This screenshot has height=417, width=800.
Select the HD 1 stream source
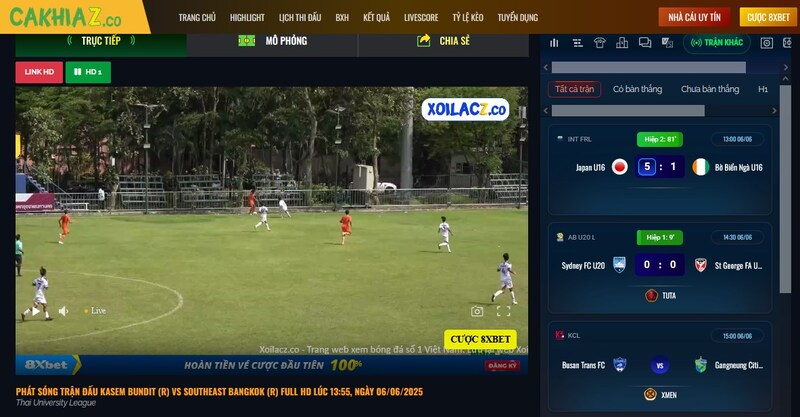tap(88, 72)
